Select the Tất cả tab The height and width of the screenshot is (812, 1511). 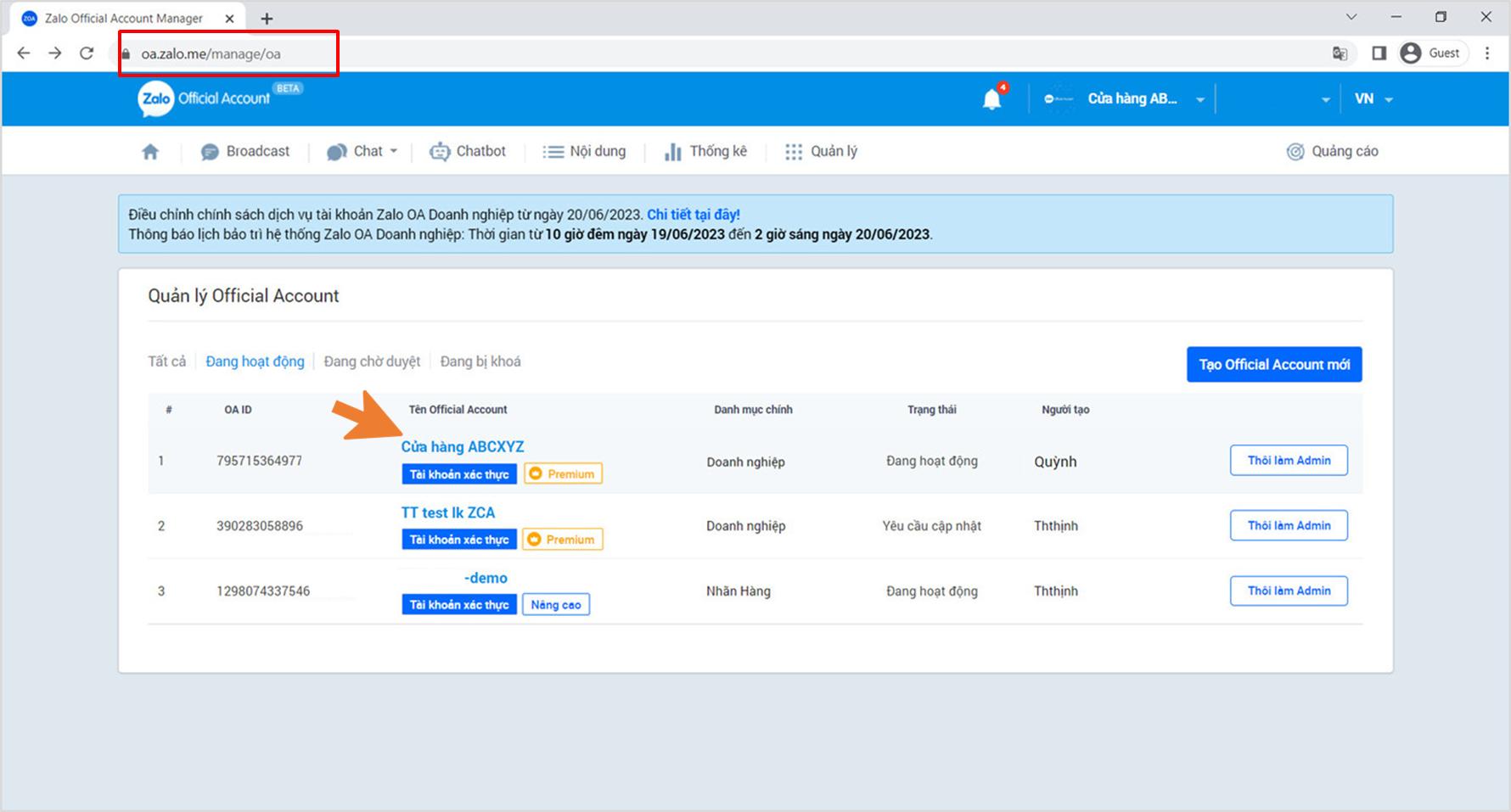(167, 361)
